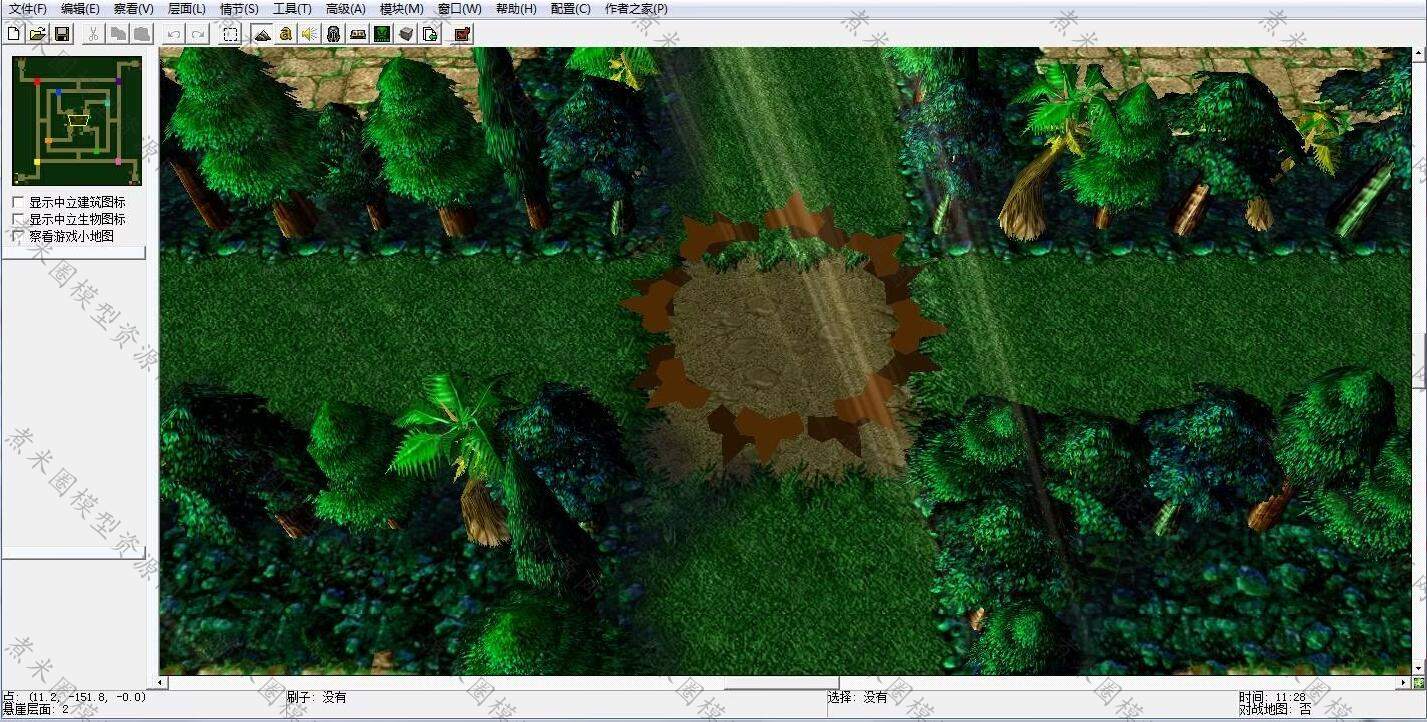Click the minimap maze preview
Viewport: 1427px width, 722px height.
[x=77, y=121]
